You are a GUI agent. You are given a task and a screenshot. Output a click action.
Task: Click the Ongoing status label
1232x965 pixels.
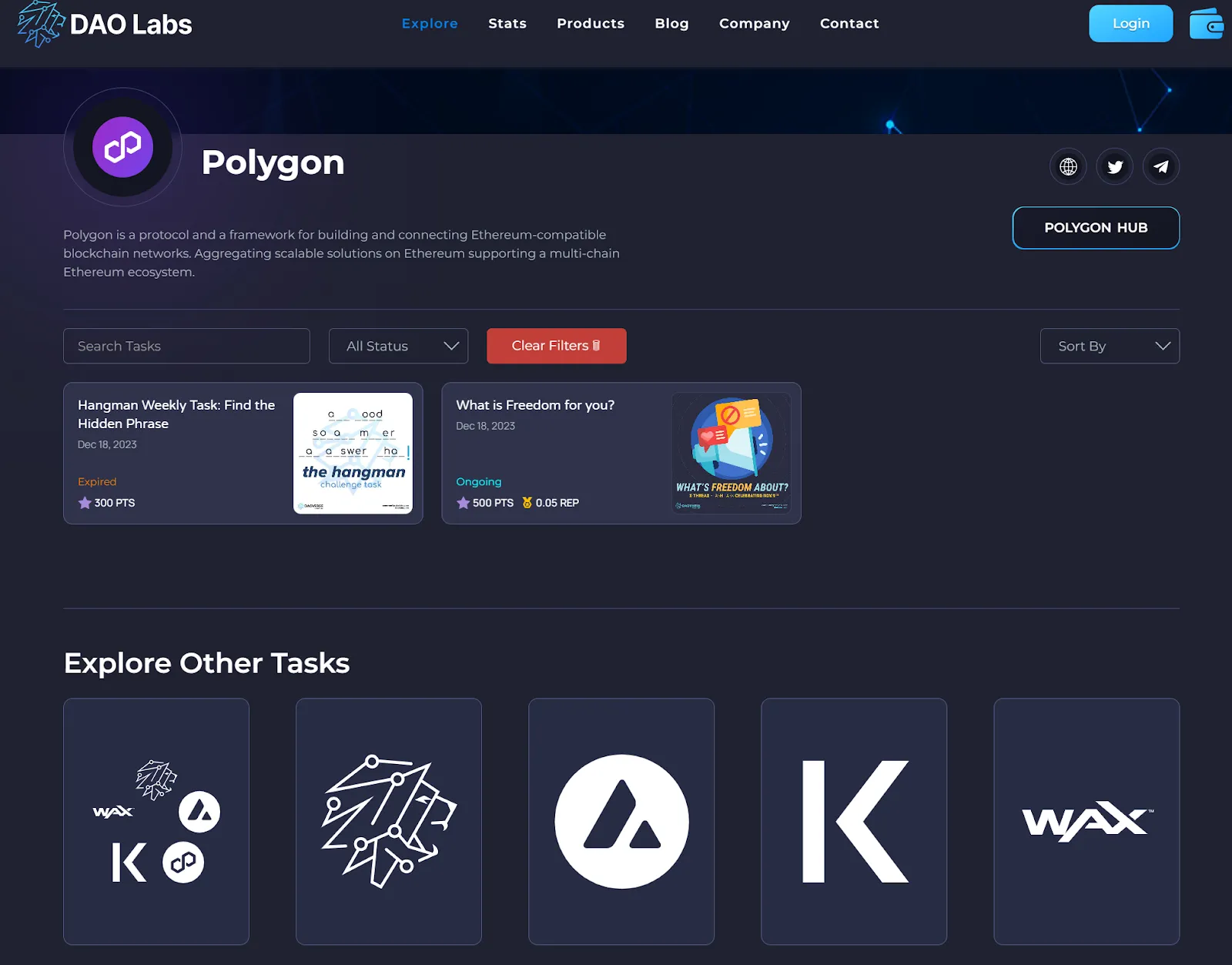click(478, 481)
